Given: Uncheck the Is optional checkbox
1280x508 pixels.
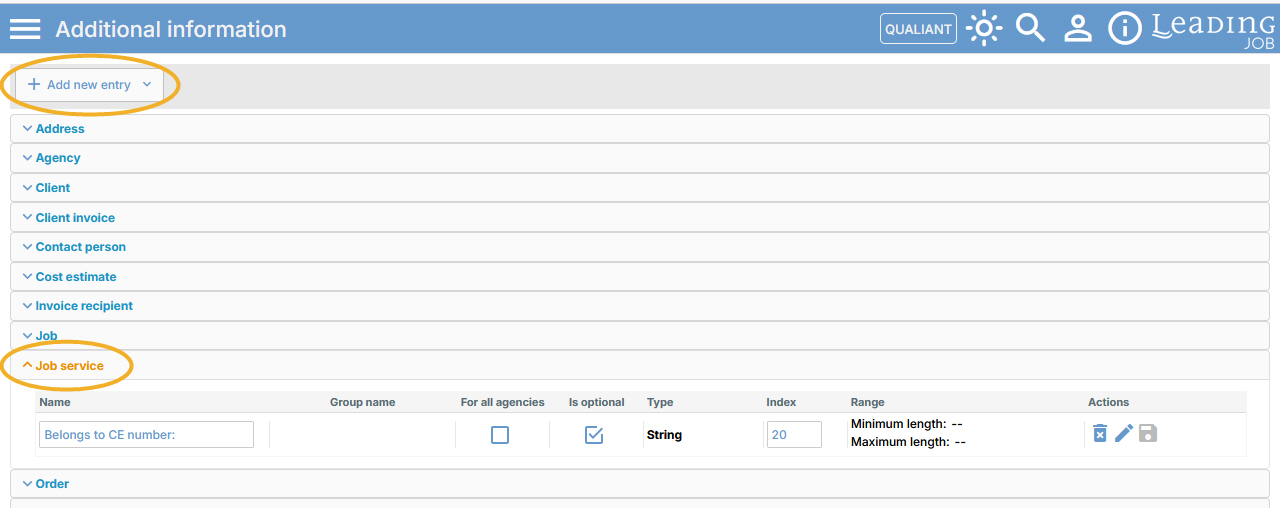Looking at the screenshot, I should 594,435.
